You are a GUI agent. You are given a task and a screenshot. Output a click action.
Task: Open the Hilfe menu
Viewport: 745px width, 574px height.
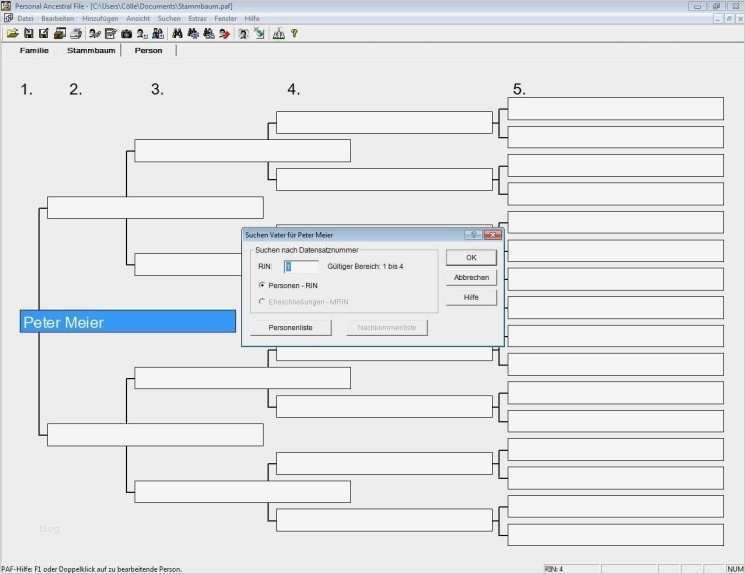pos(252,19)
